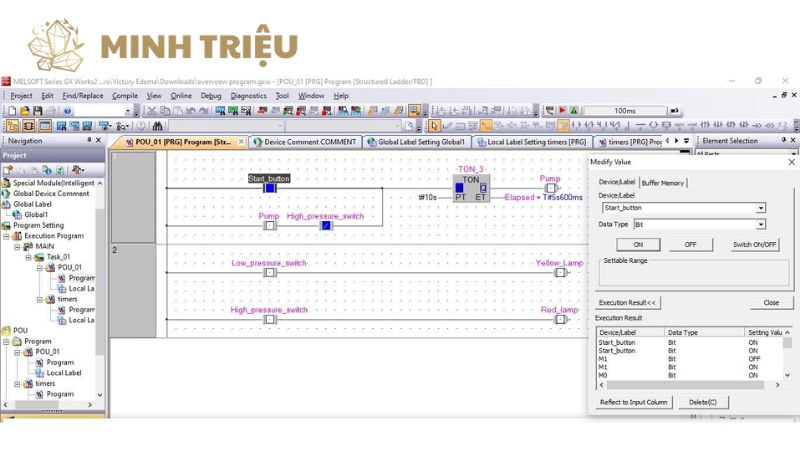Click the New project blank page icon

coord(11,111)
